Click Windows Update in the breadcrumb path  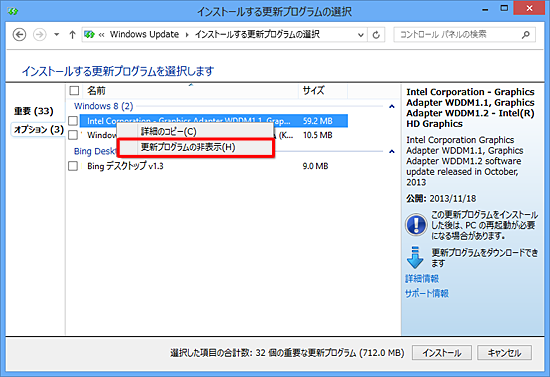coord(144,34)
